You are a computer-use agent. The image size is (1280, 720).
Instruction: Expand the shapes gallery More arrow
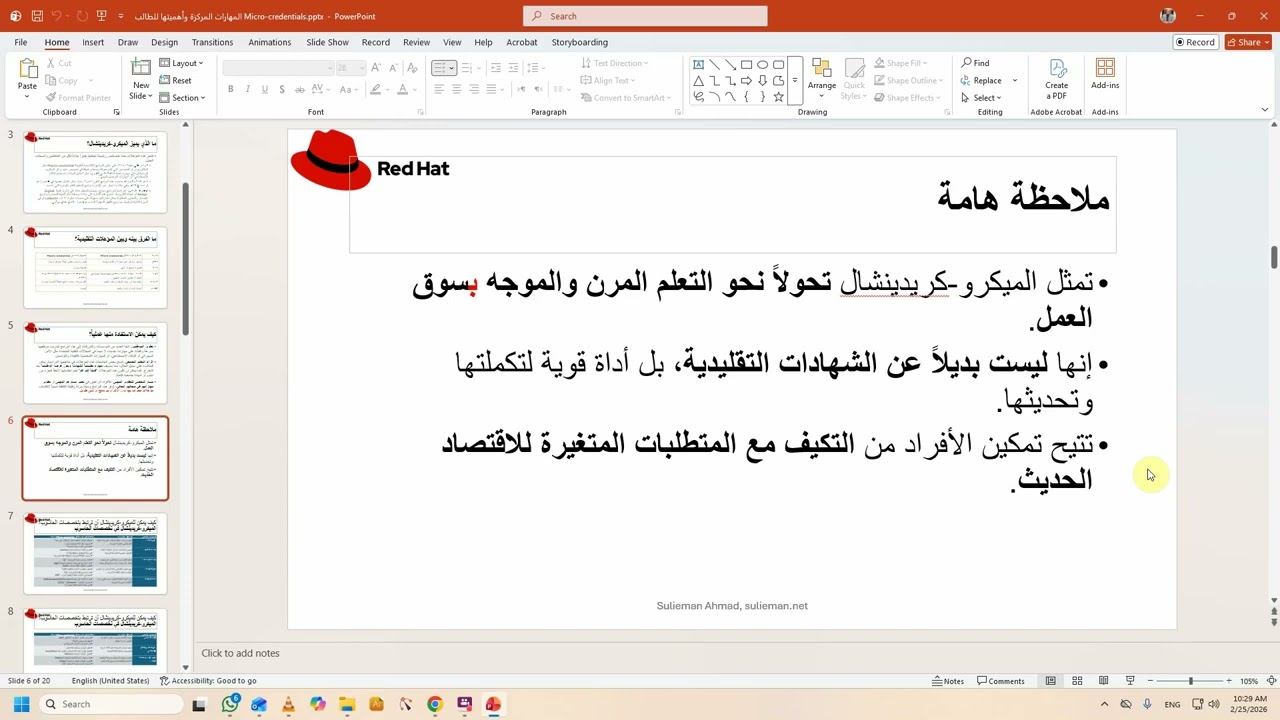click(795, 80)
